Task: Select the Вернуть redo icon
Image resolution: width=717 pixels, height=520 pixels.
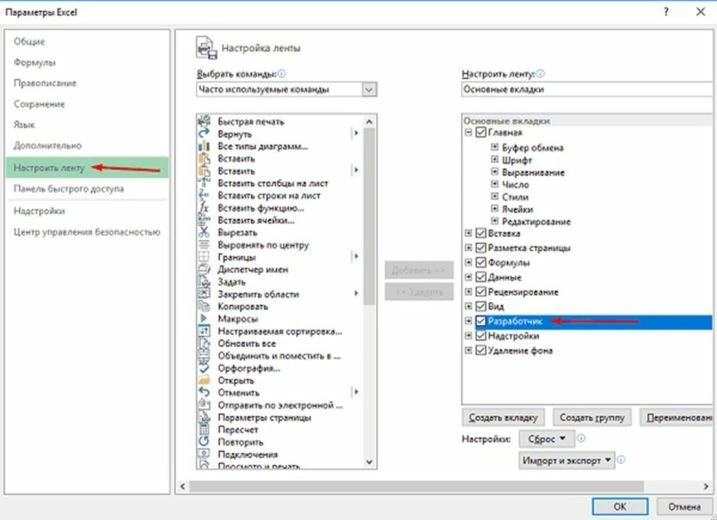Action: point(204,134)
